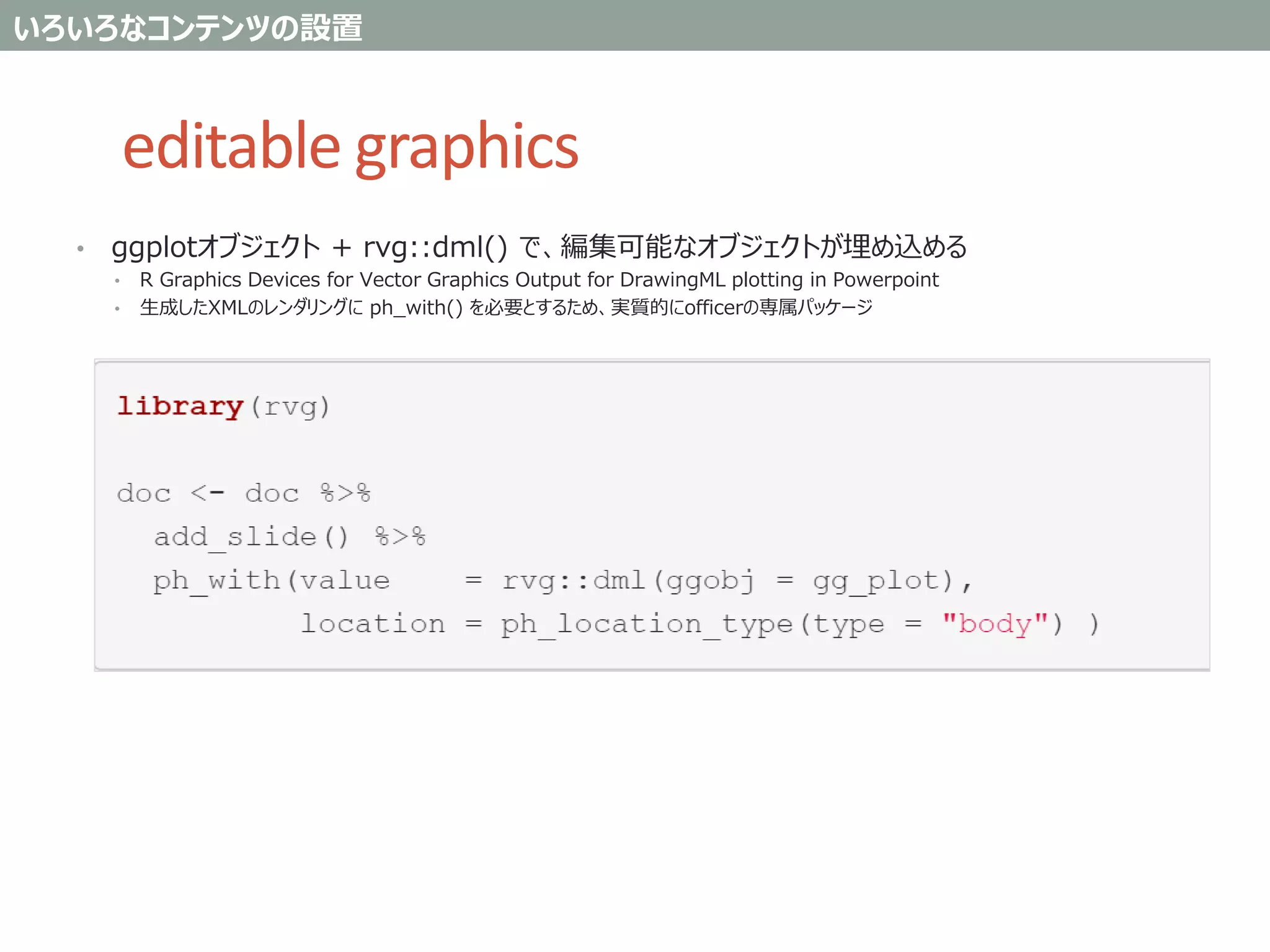Image resolution: width=1270 pixels, height=952 pixels.
Task: Click the first main bullet point marker
Action: coord(81,249)
